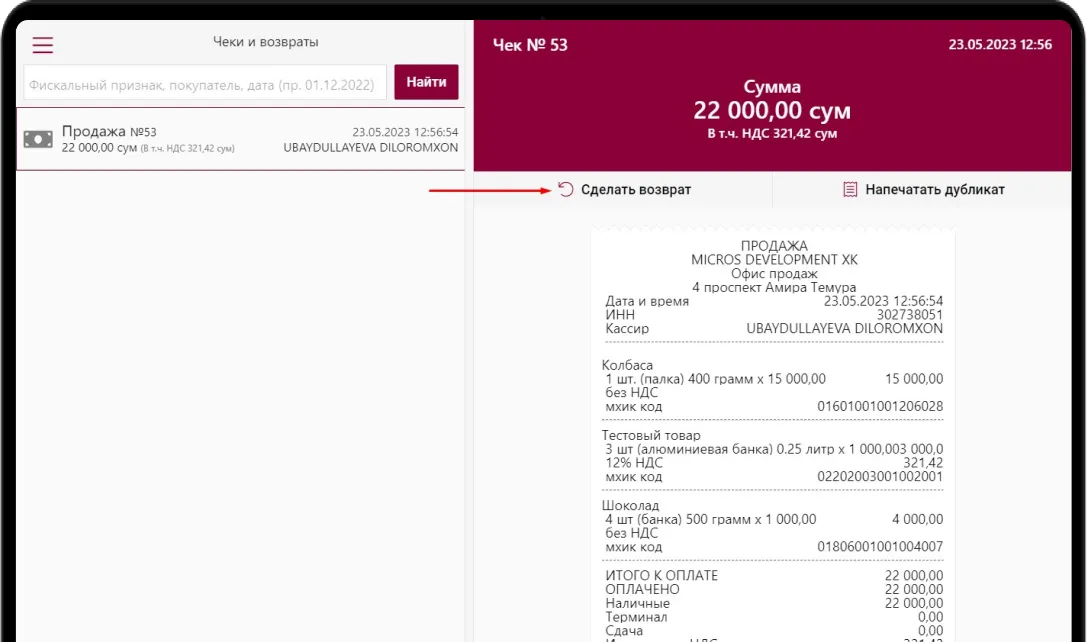The image size is (1088, 642).
Task: Focus the fiscal sign search field
Action: coord(205,84)
